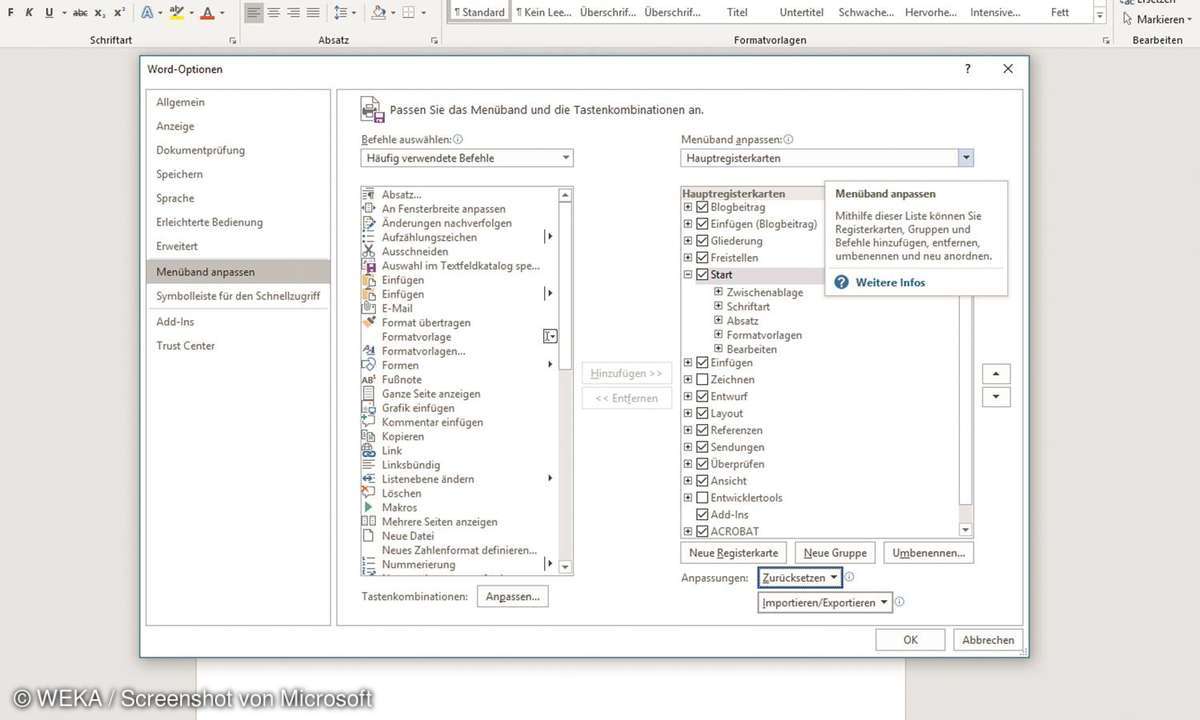
Task: Open the Importieren/Exportieren dropdown
Action: pyautogui.click(x=825, y=602)
